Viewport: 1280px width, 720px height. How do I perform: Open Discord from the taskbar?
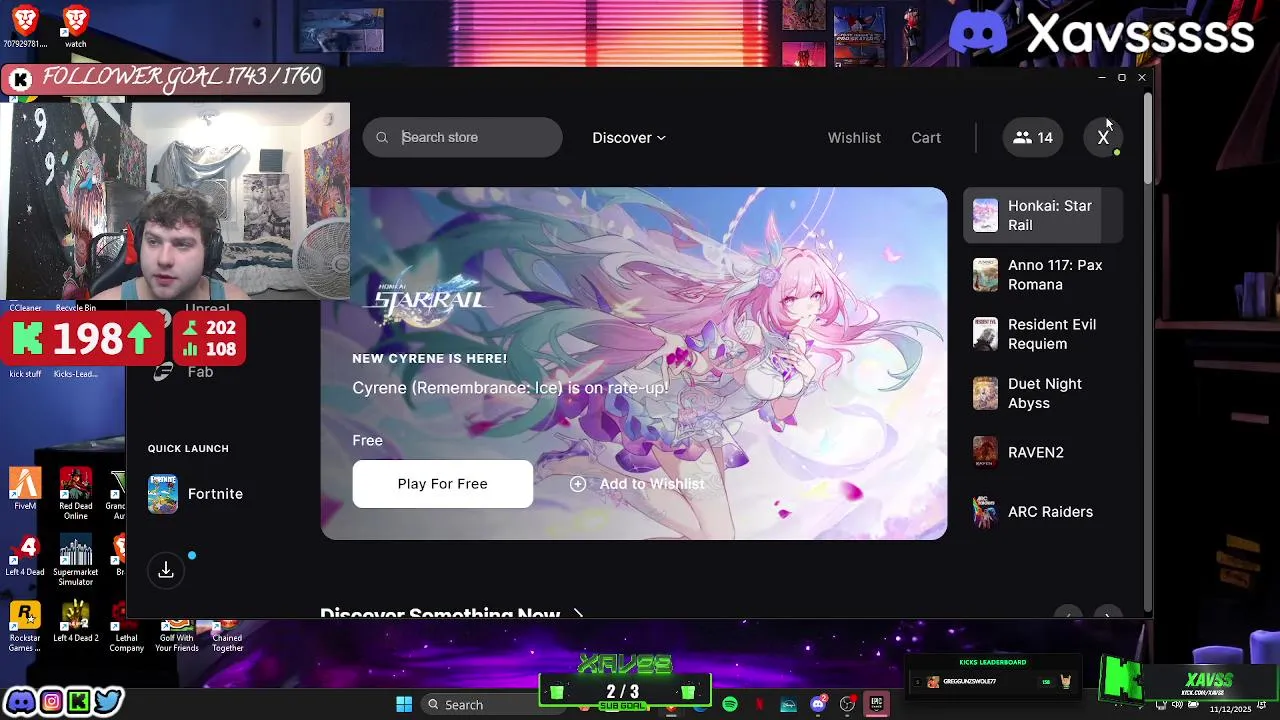pyautogui.click(x=818, y=705)
